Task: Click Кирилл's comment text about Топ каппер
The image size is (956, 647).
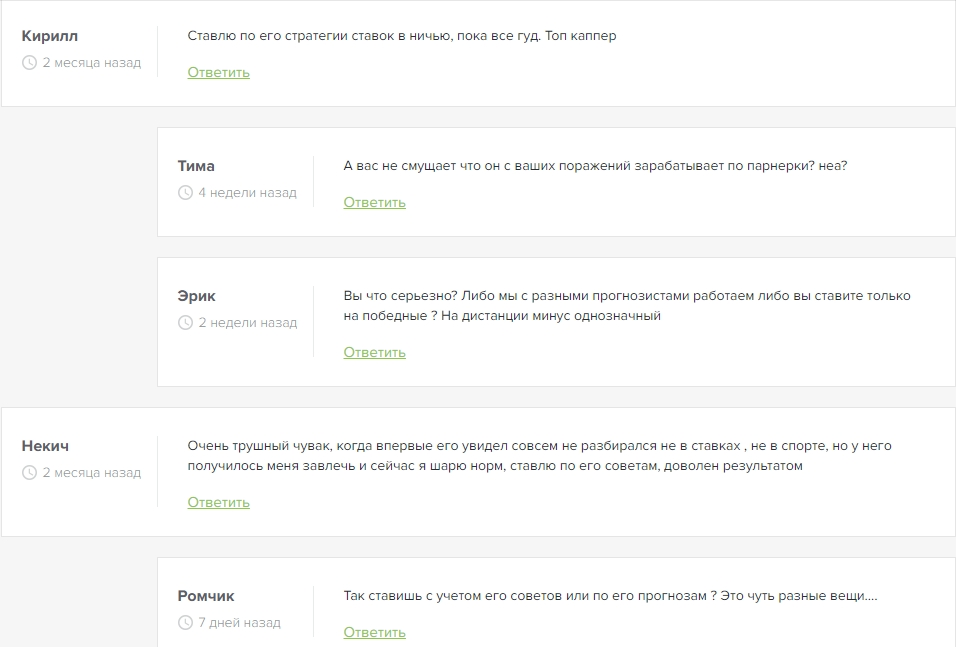Action: pyautogui.click(x=402, y=36)
